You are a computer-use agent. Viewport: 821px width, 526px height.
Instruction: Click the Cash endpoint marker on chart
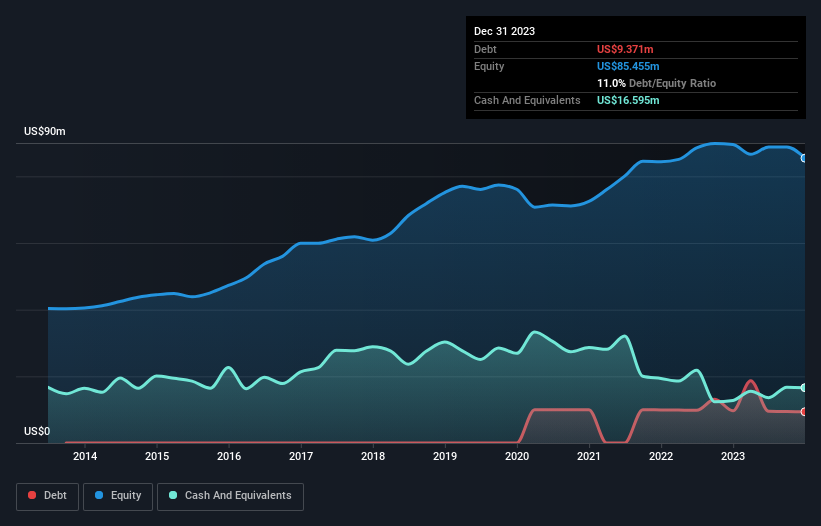point(804,388)
